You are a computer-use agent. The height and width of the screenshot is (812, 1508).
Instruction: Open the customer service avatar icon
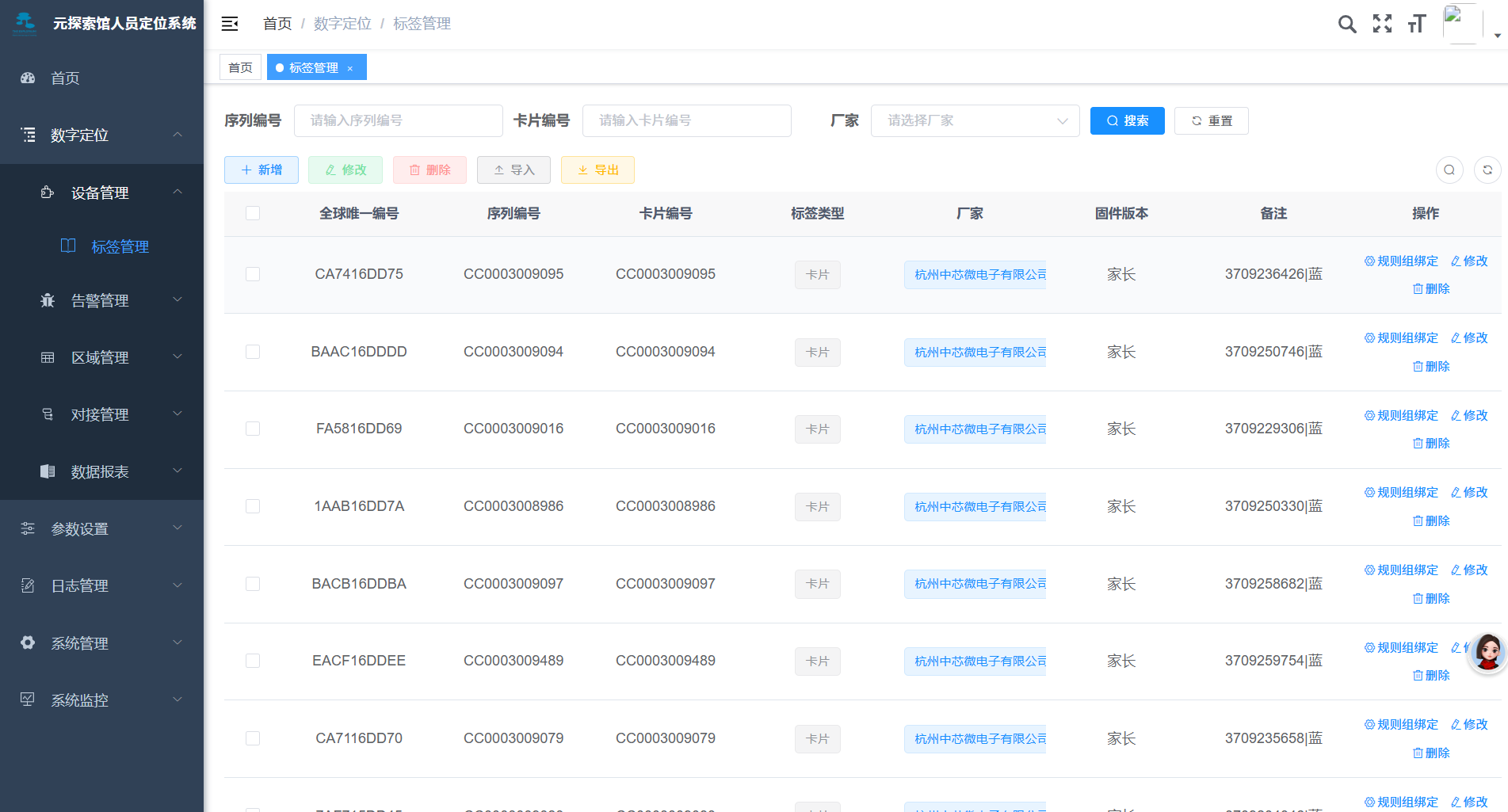point(1487,653)
